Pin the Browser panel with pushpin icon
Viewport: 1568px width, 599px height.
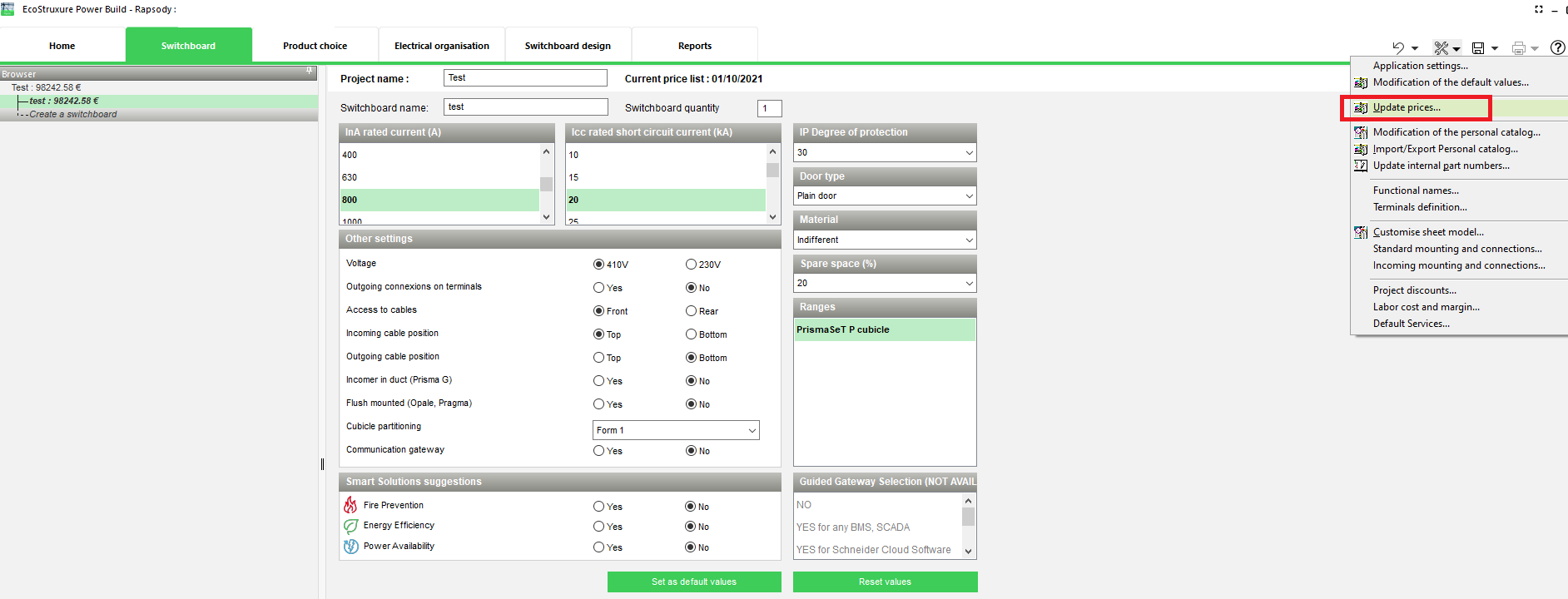pos(310,72)
